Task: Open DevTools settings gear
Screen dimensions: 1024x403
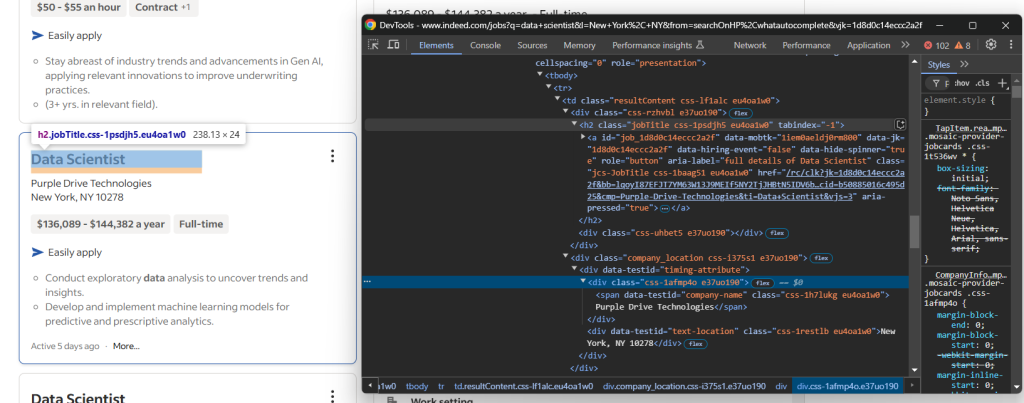Action: point(991,45)
